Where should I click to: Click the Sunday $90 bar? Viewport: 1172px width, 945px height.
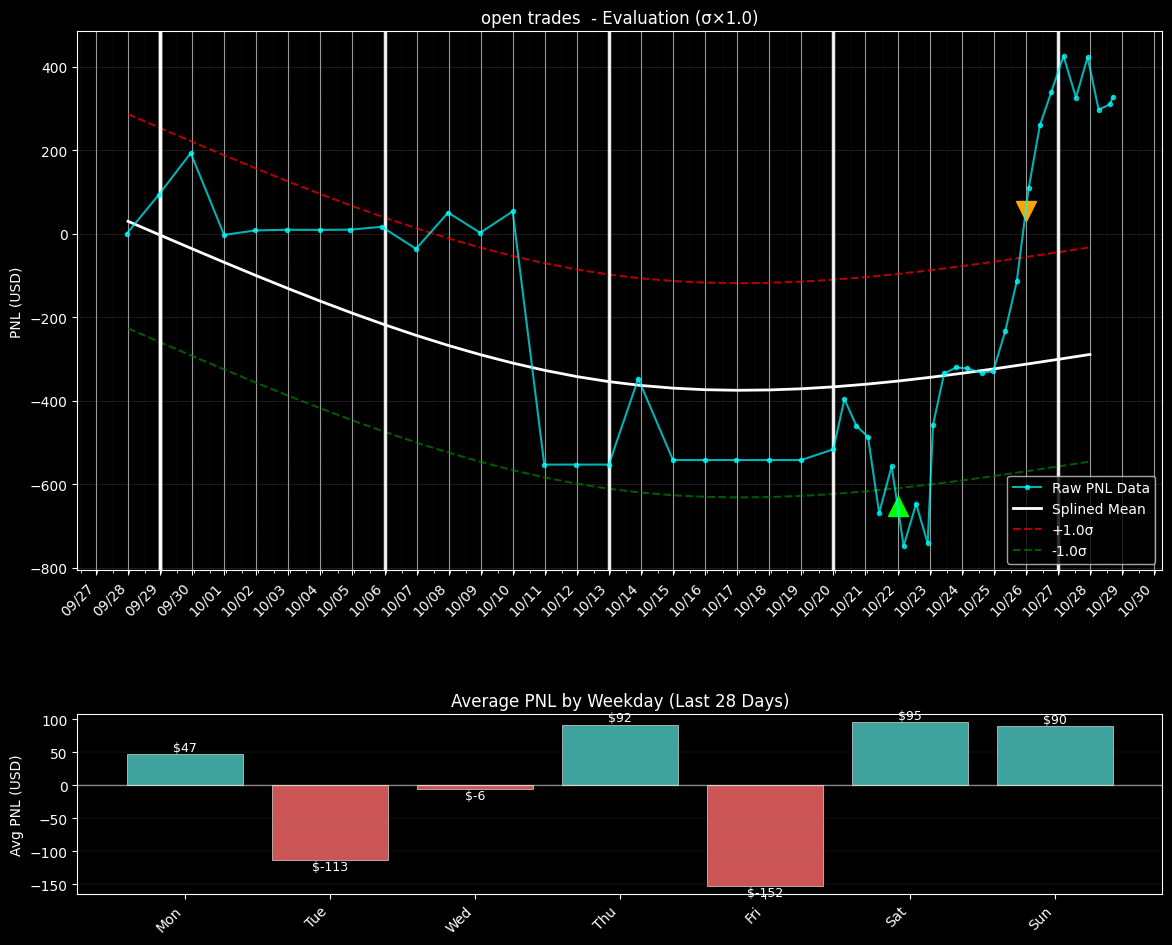click(1055, 755)
